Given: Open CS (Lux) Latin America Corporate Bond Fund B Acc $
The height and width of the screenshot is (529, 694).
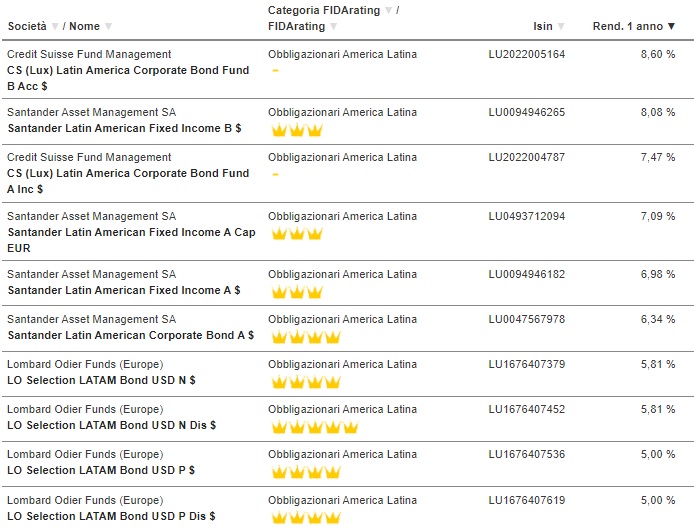Looking at the screenshot, I should pyautogui.click(x=128, y=78).
